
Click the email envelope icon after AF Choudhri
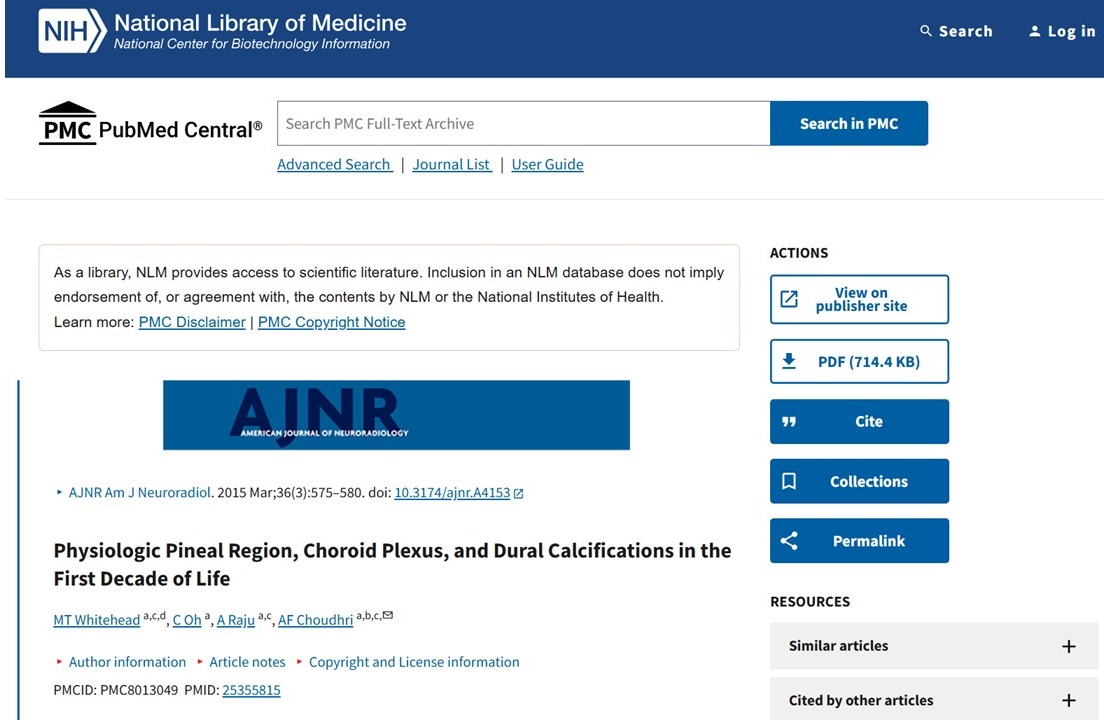388,616
